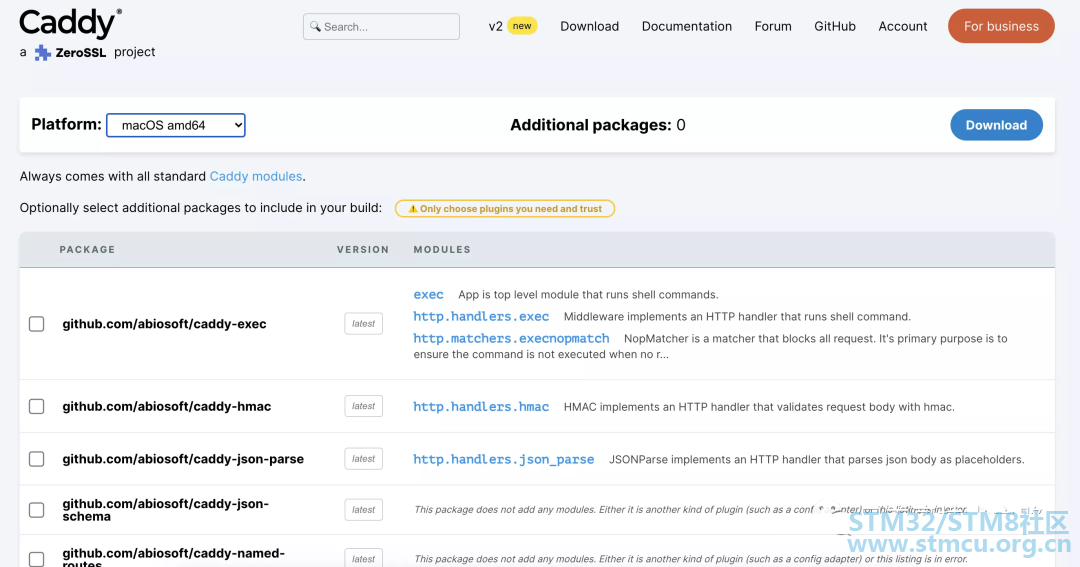Click the search magnifier icon
1080x567 pixels.
tap(315, 26)
